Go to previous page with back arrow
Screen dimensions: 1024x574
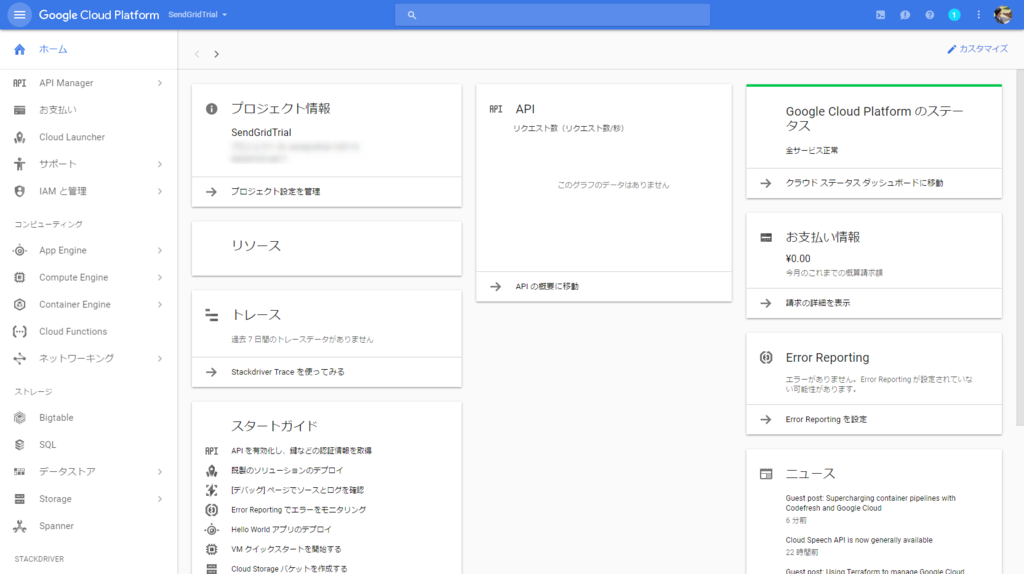[x=197, y=54]
